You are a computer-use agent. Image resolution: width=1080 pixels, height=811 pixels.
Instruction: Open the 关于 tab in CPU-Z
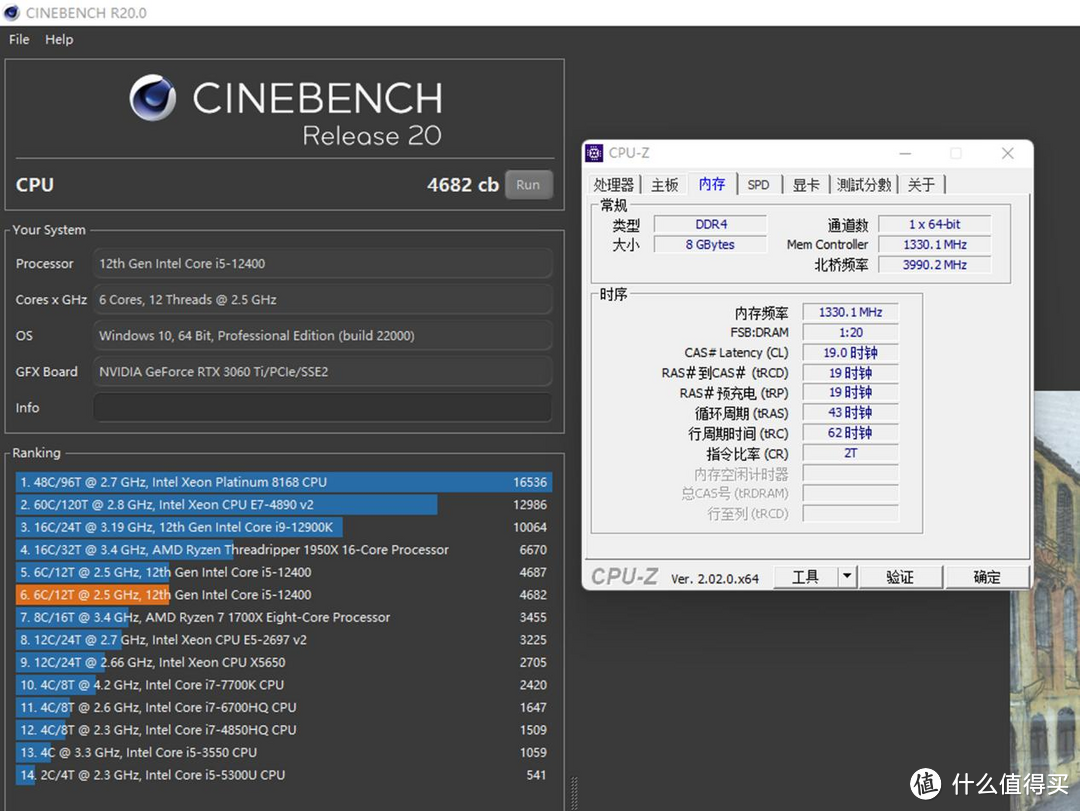922,185
